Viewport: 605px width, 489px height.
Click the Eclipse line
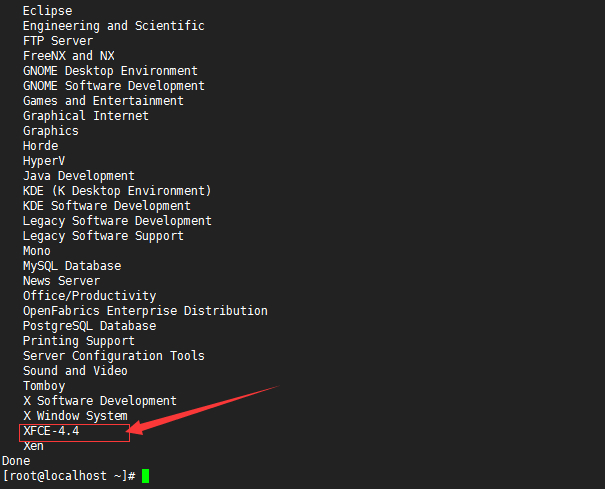click(47, 11)
